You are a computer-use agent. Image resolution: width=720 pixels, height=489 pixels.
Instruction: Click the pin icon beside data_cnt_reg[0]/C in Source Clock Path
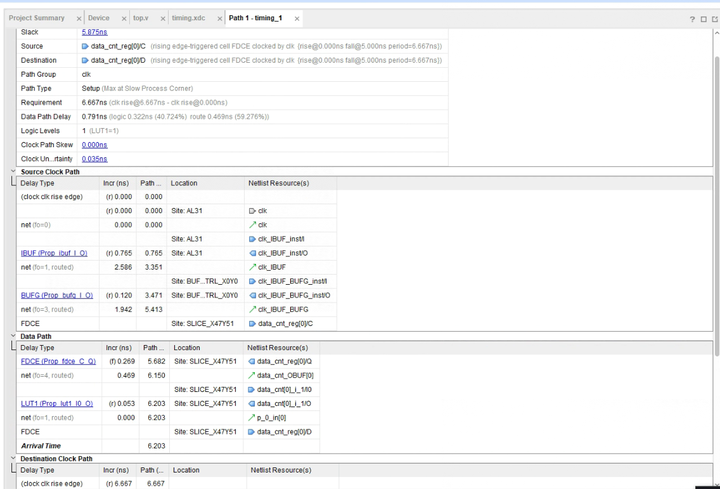[252, 324]
